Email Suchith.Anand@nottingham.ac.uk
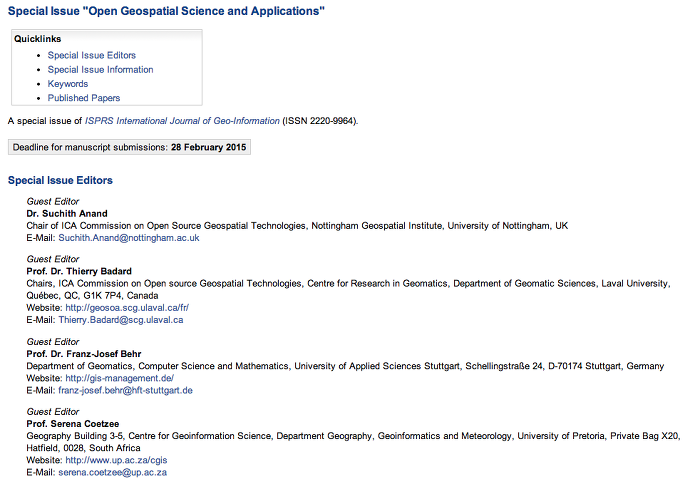The width and height of the screenshot is (700, 479). click(129, 238)
